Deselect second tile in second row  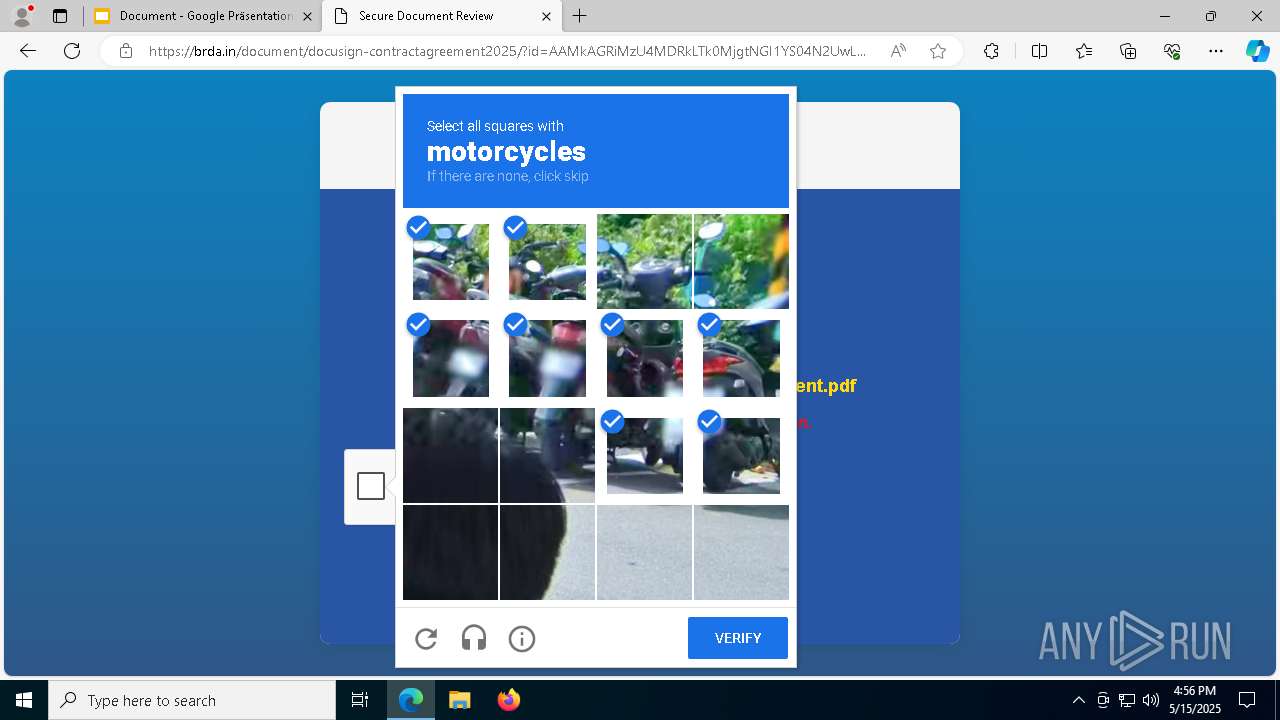[547, 358]
